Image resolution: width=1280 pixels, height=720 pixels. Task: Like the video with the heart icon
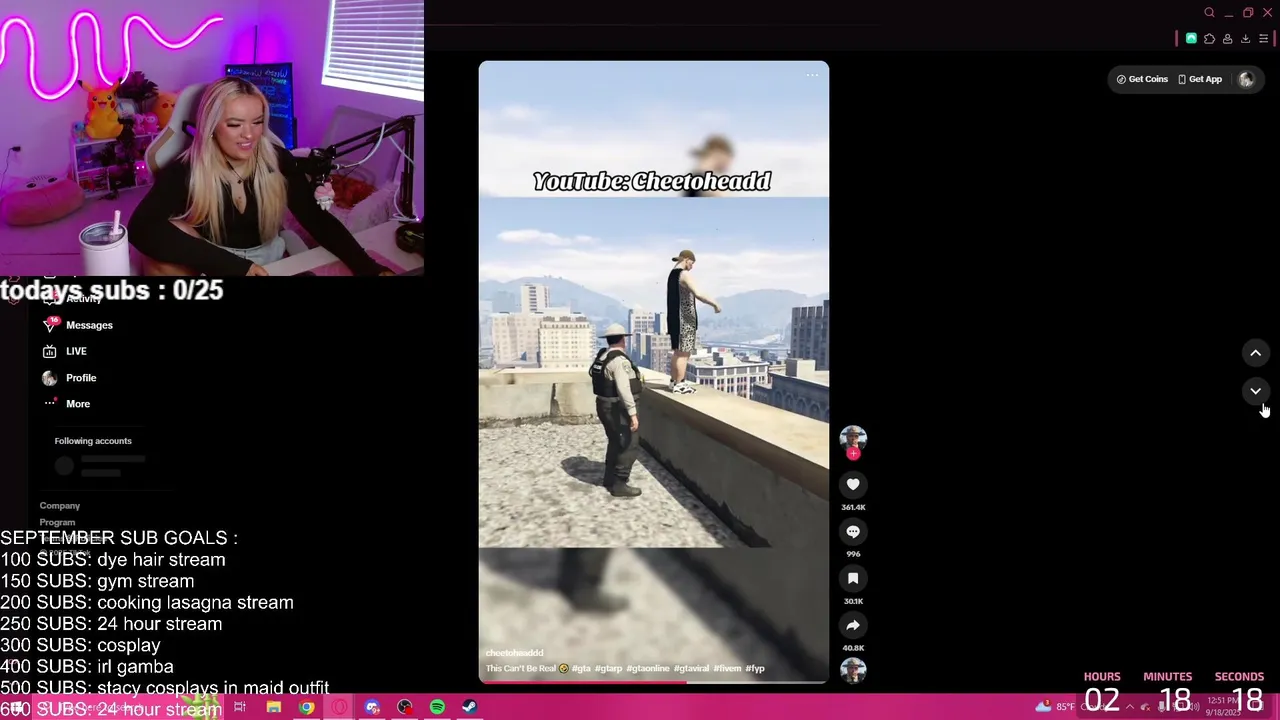(x=853, y=485)
